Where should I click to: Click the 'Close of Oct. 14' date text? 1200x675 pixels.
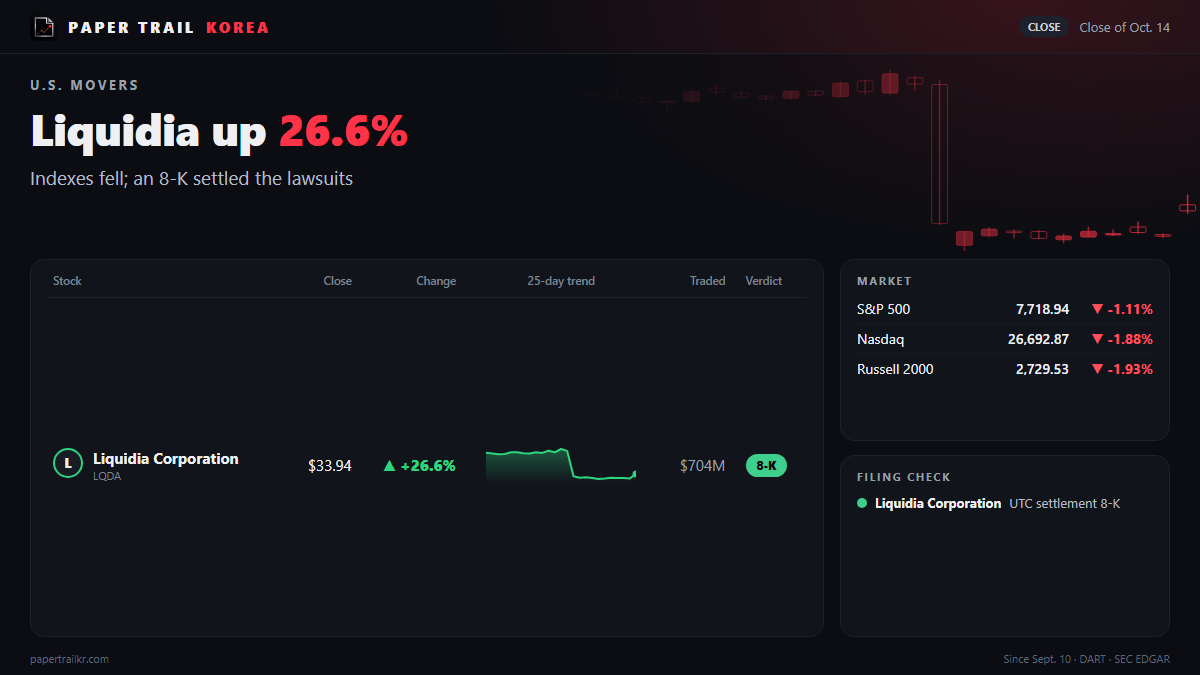point(1124,27)
